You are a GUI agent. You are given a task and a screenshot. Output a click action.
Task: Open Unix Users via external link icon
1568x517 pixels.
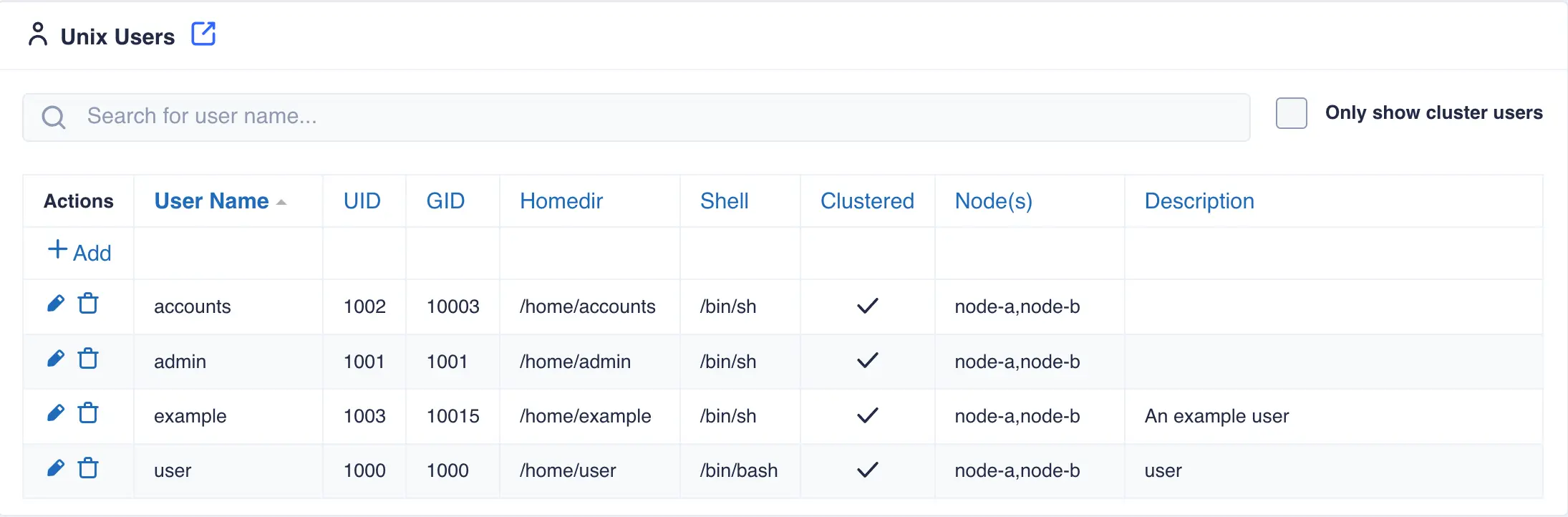pyautogui.click(x=204, y=32)
